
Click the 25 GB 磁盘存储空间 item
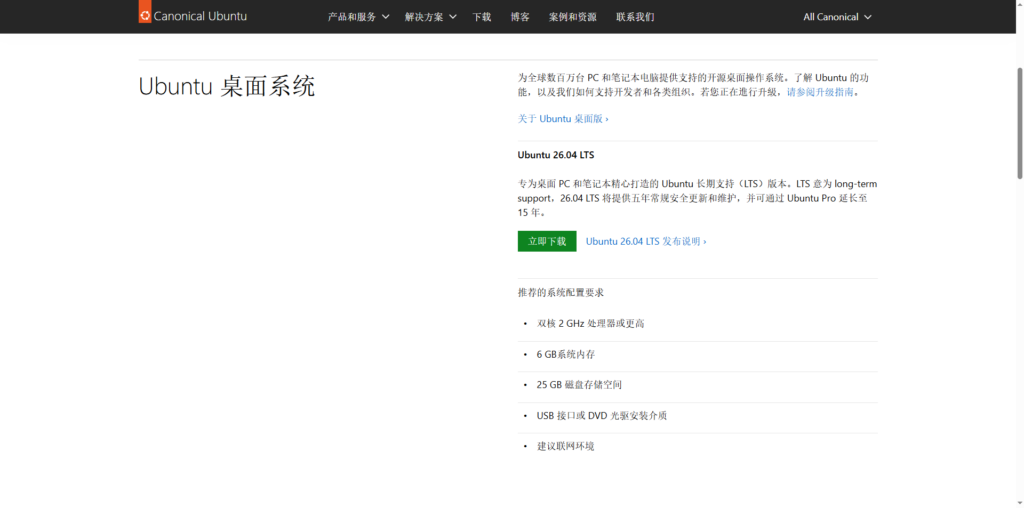tap(579, 385)
